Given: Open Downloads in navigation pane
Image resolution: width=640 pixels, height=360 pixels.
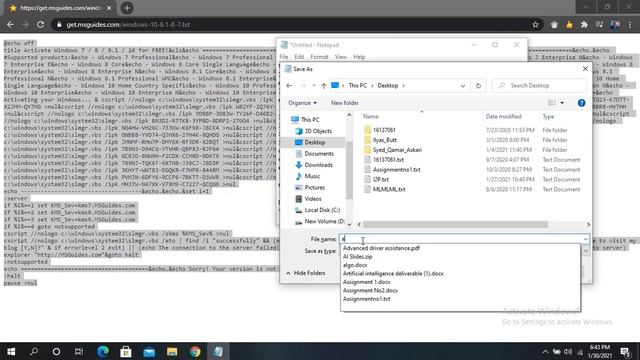Looking at the screenshot, I should click(x=318, y=165).
